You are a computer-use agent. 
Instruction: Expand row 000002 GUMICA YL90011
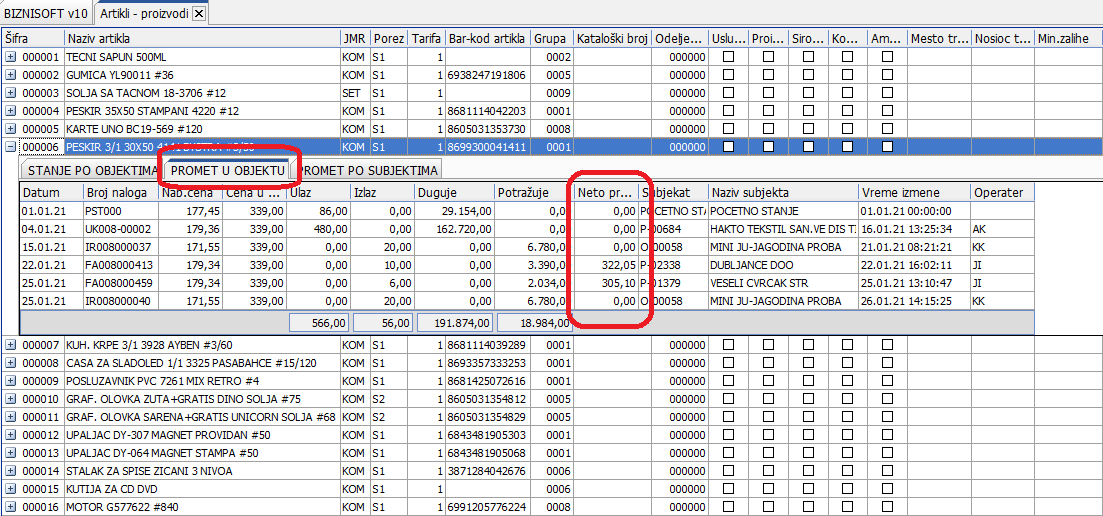click(11, 75)
